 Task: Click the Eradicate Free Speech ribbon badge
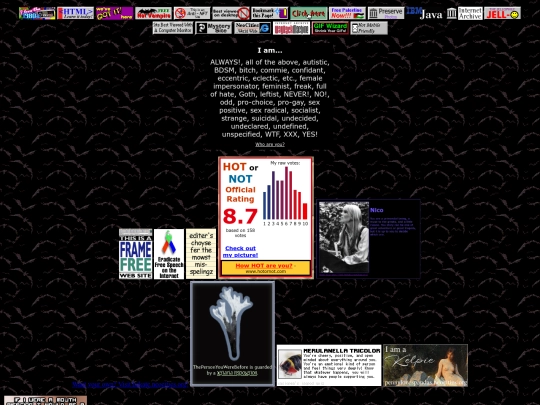(169, 253)
